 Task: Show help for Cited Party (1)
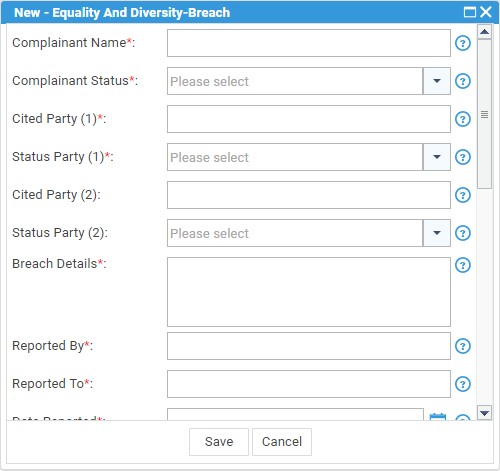(463, 119)
